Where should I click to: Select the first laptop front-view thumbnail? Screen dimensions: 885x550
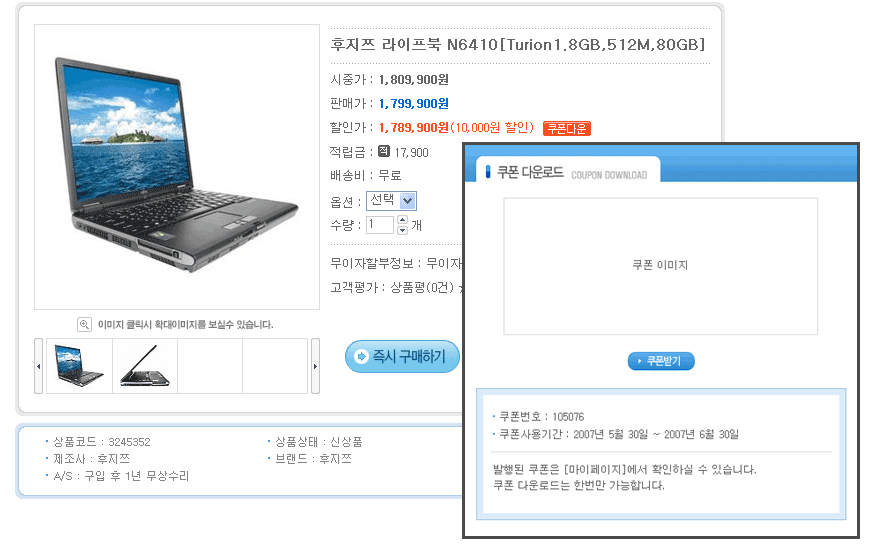pos(80,366)
